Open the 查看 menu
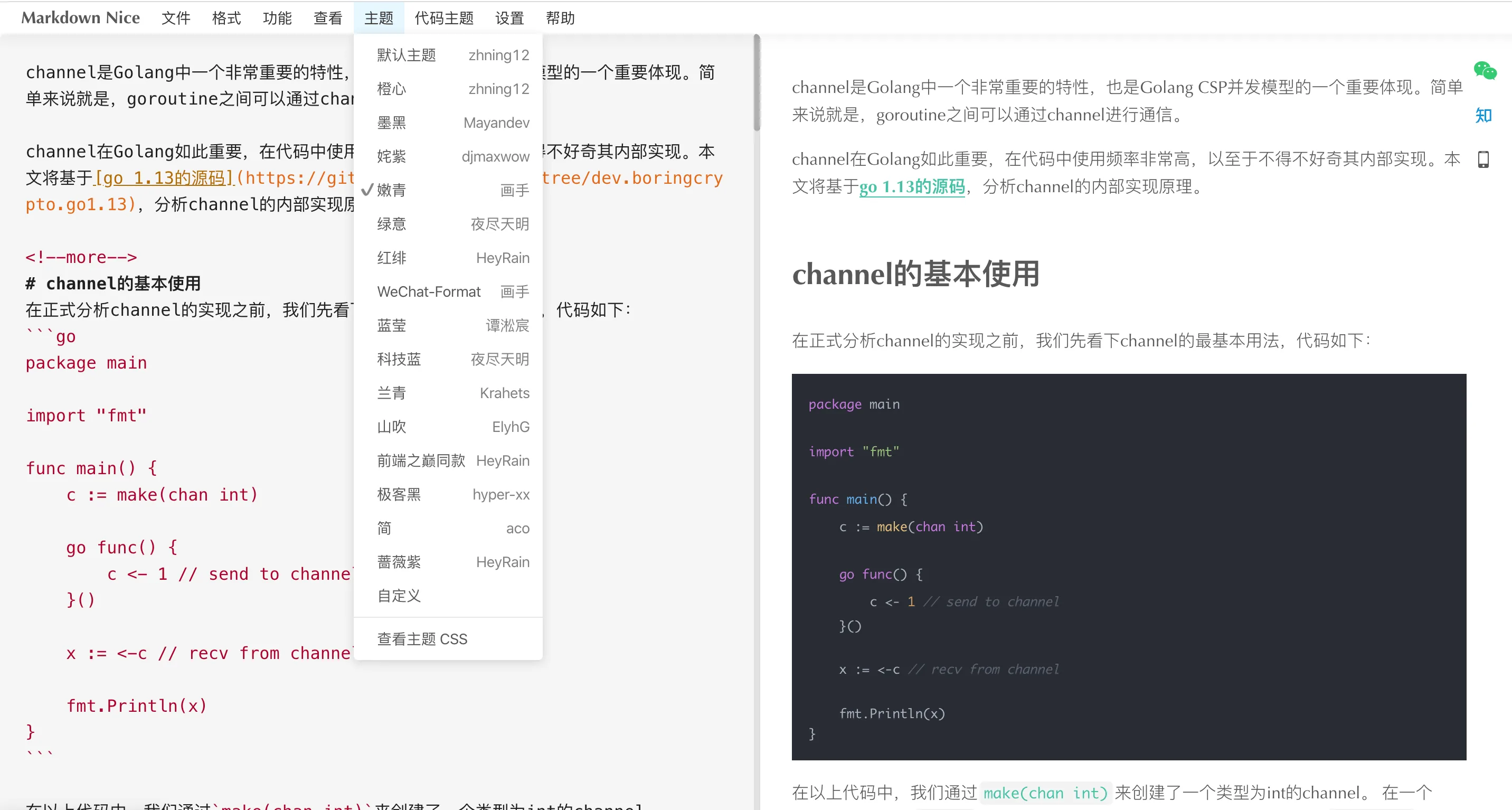This screenshot has height=810, width=1512. tap(327, 18)
